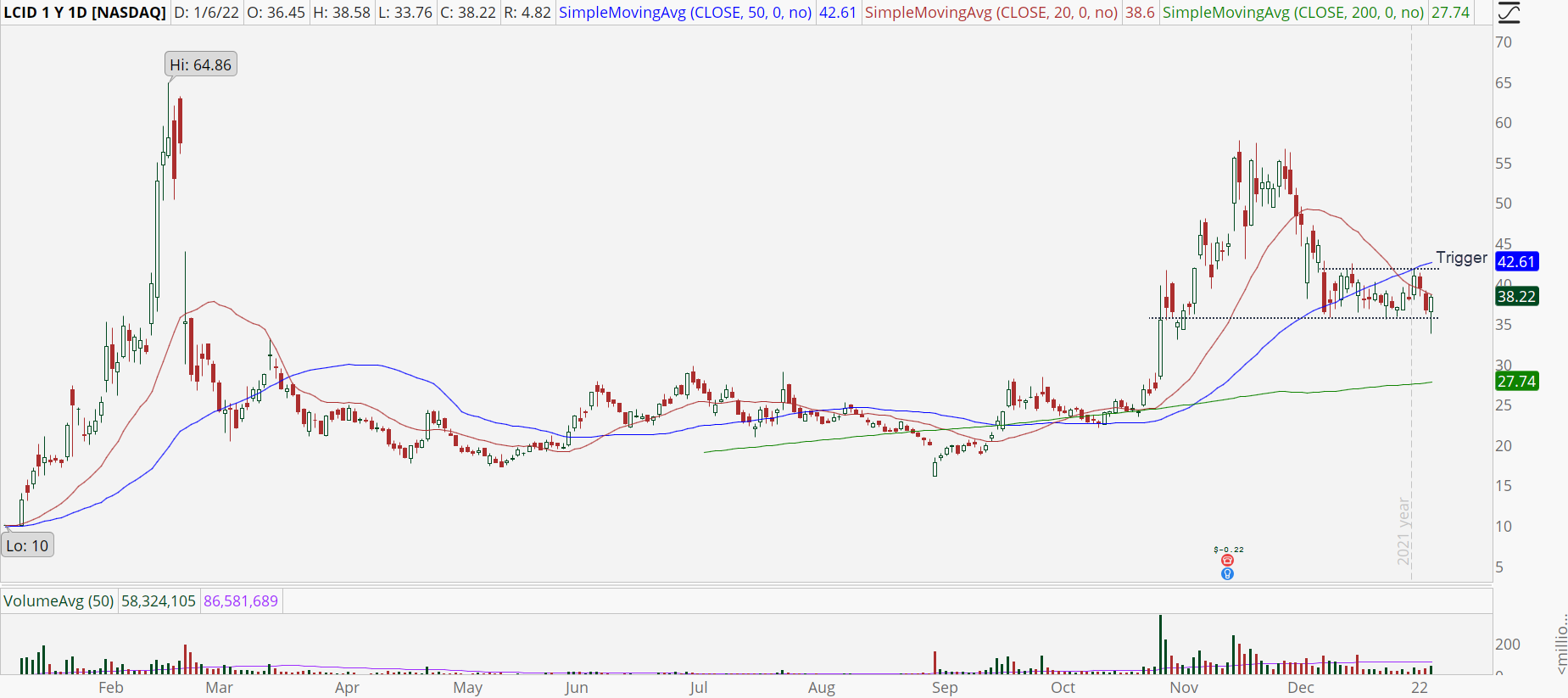Screen dimensions: 1568x698
Task: Click the green 27.74 price bubble
Action: point(1517,382)
